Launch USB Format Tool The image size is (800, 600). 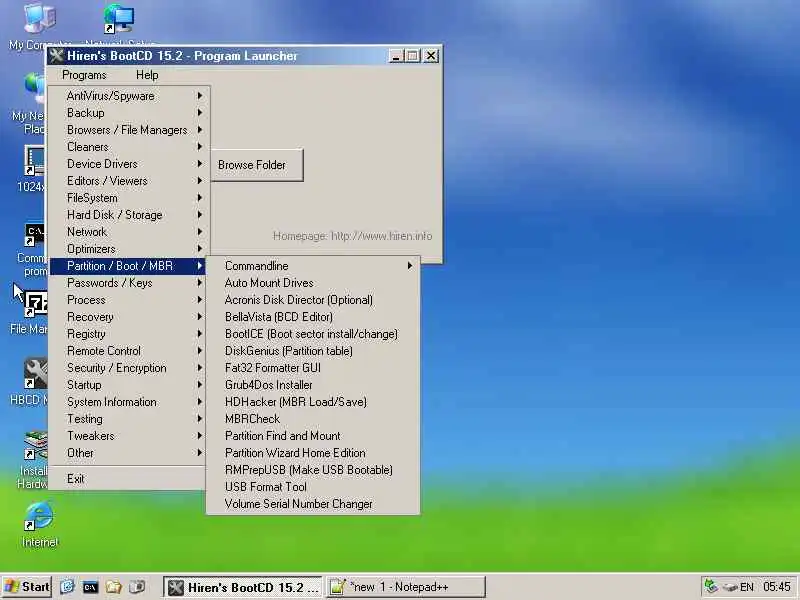pos(313,487)
